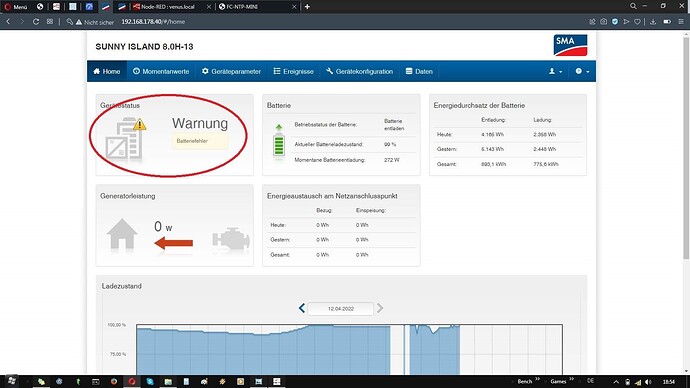This screenshot has width=690, height=388.
Task: Click the blue ad-blocker shield icon
Action: tap(615, 22)
